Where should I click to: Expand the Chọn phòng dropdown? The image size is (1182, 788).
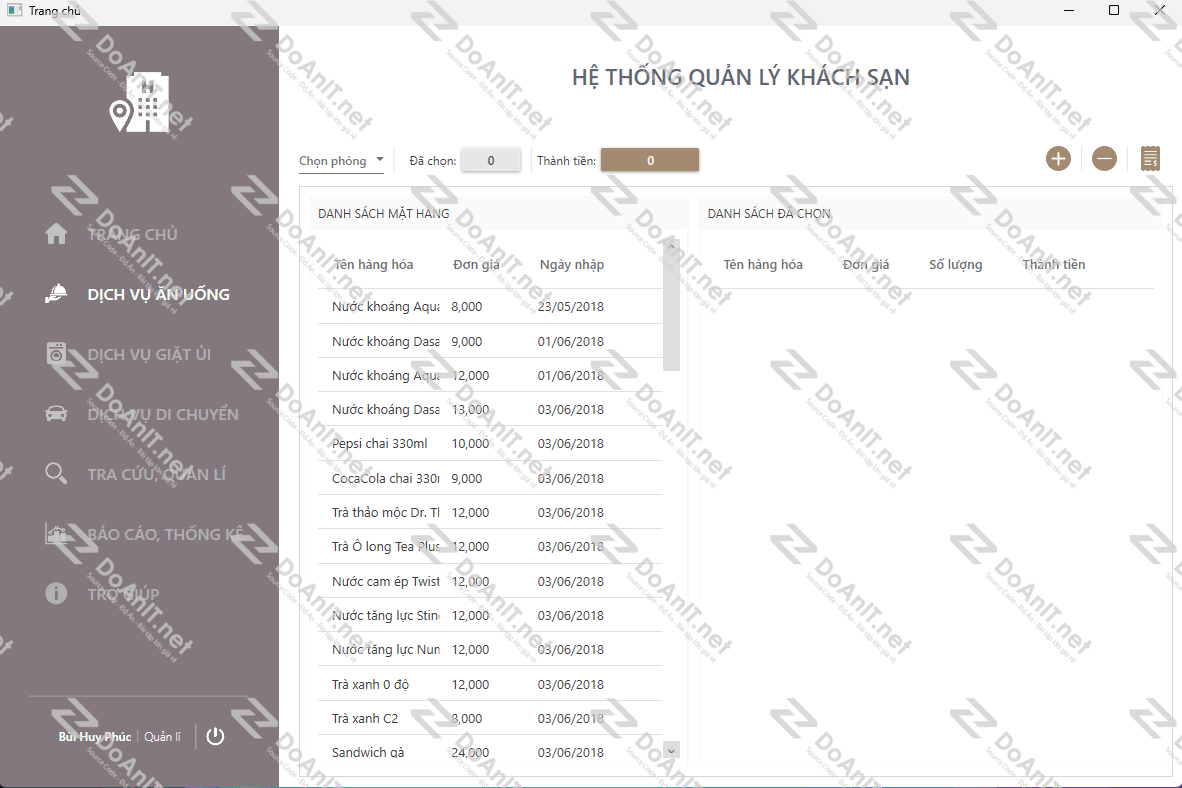coord(341,161)
